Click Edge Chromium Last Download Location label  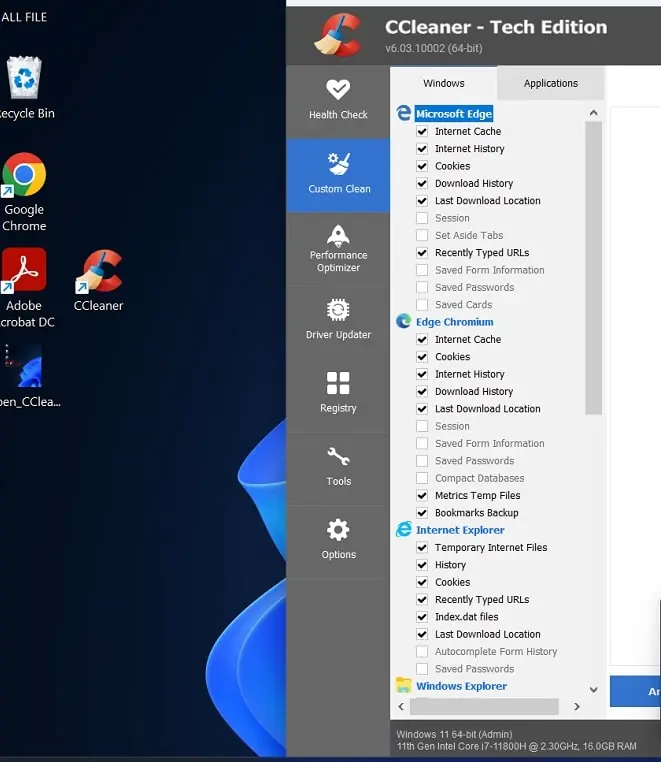coord(487,409)
